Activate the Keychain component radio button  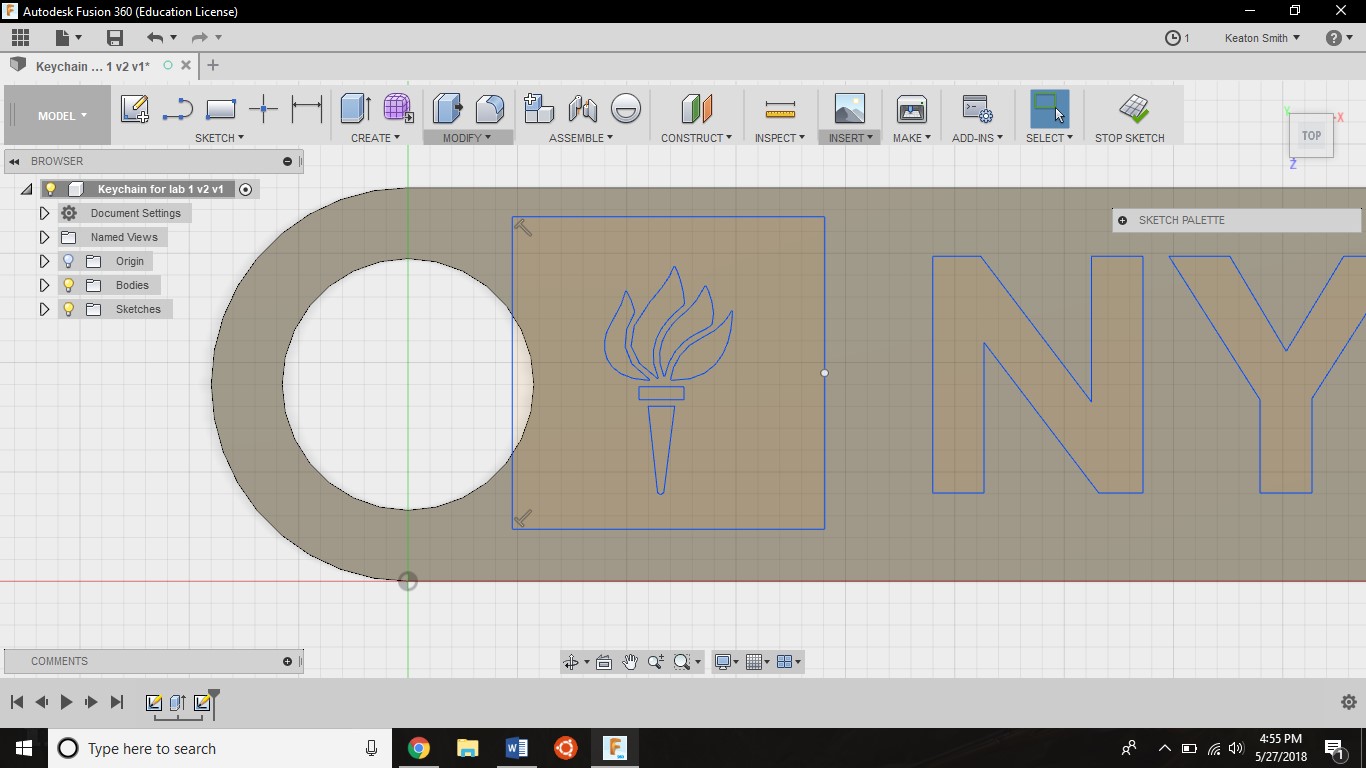(x=245, y=189)
